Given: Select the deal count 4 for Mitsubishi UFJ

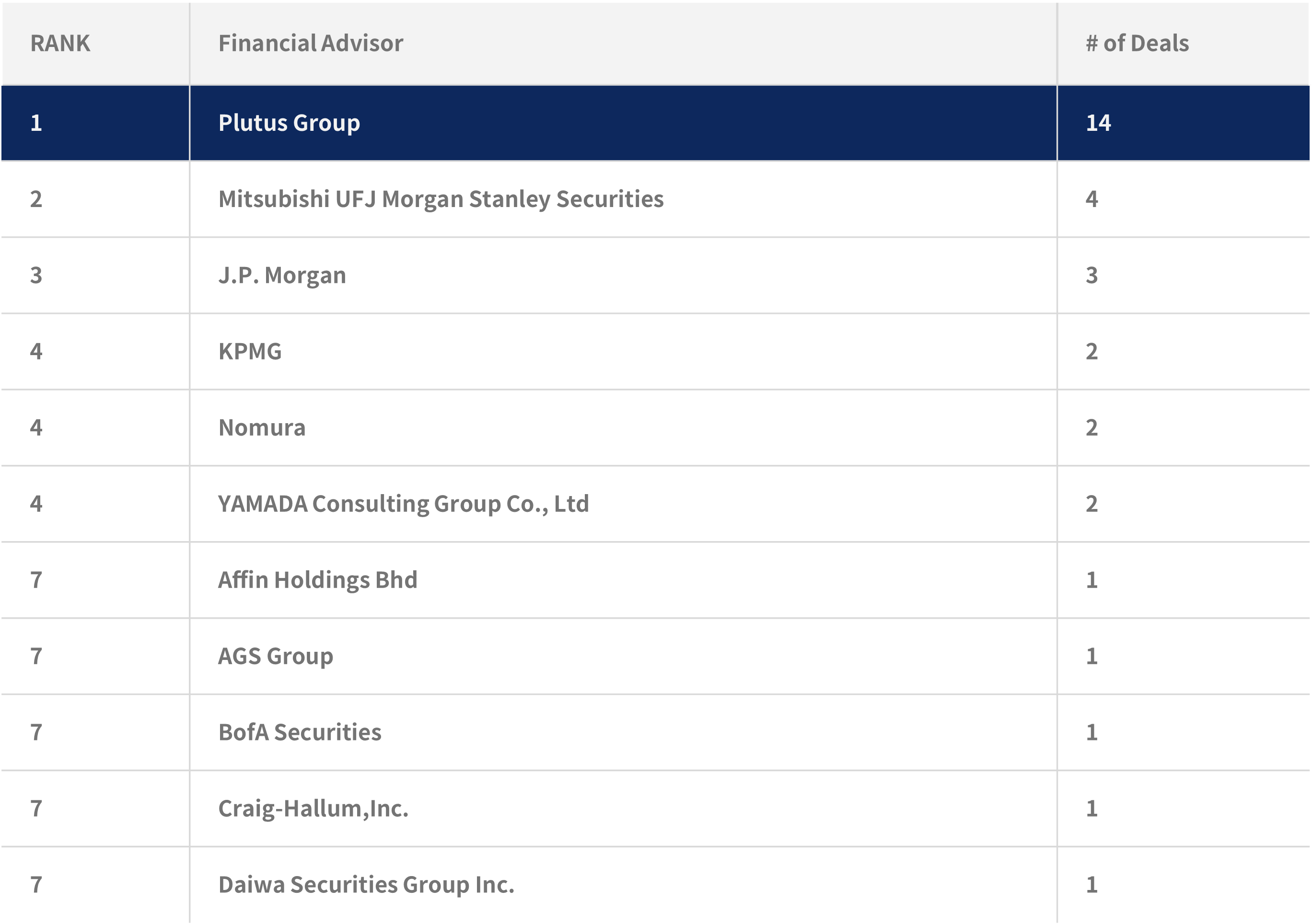Looking at the screenshot, I should click(x=1091, y=199).
